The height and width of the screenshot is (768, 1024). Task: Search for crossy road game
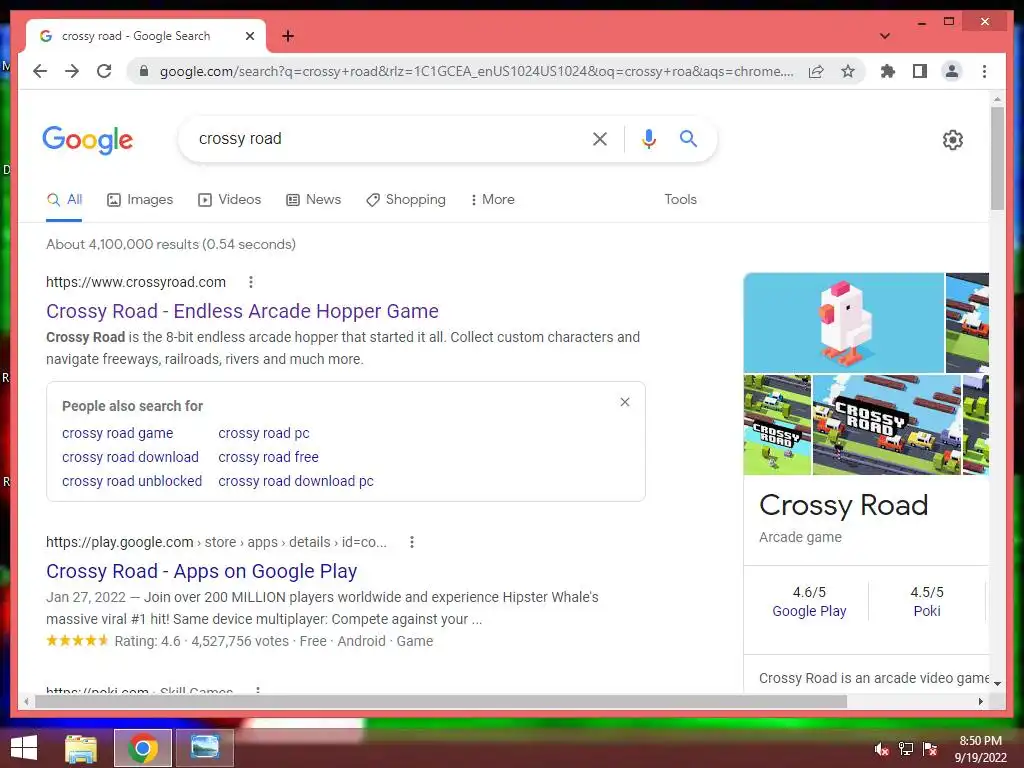(118, 434)
